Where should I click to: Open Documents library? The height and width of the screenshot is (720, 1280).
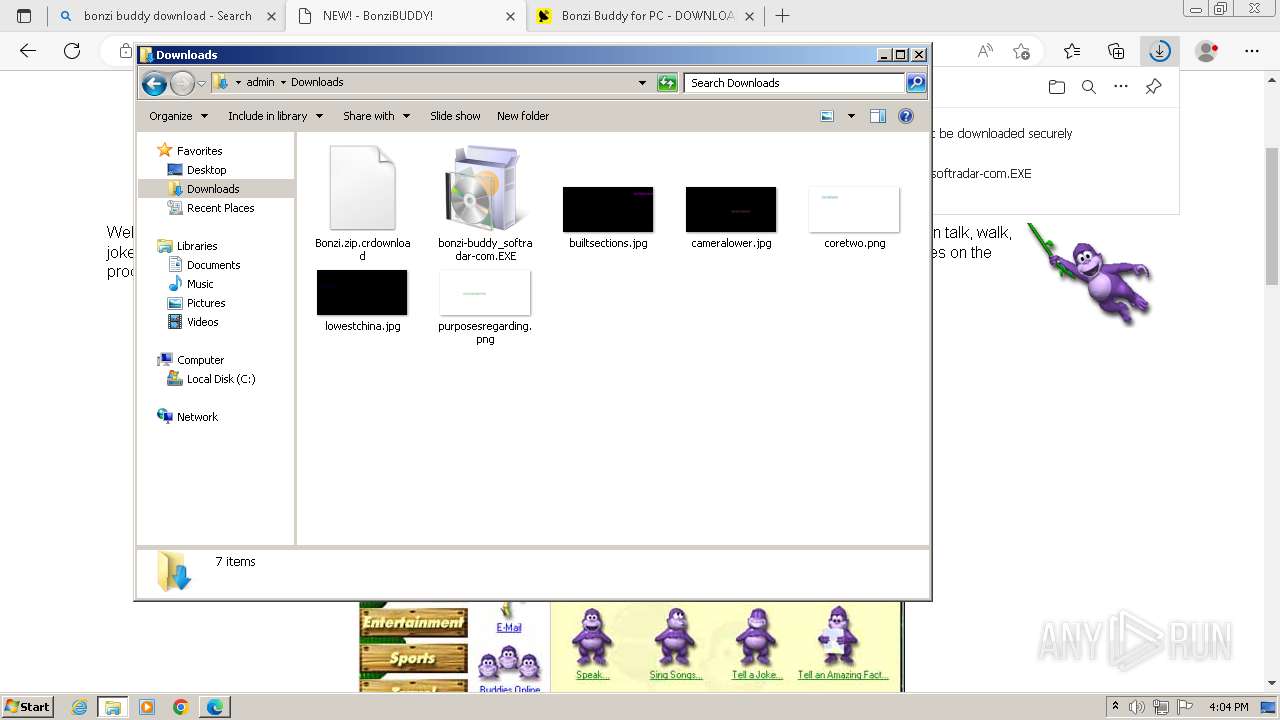coord(214,265)
